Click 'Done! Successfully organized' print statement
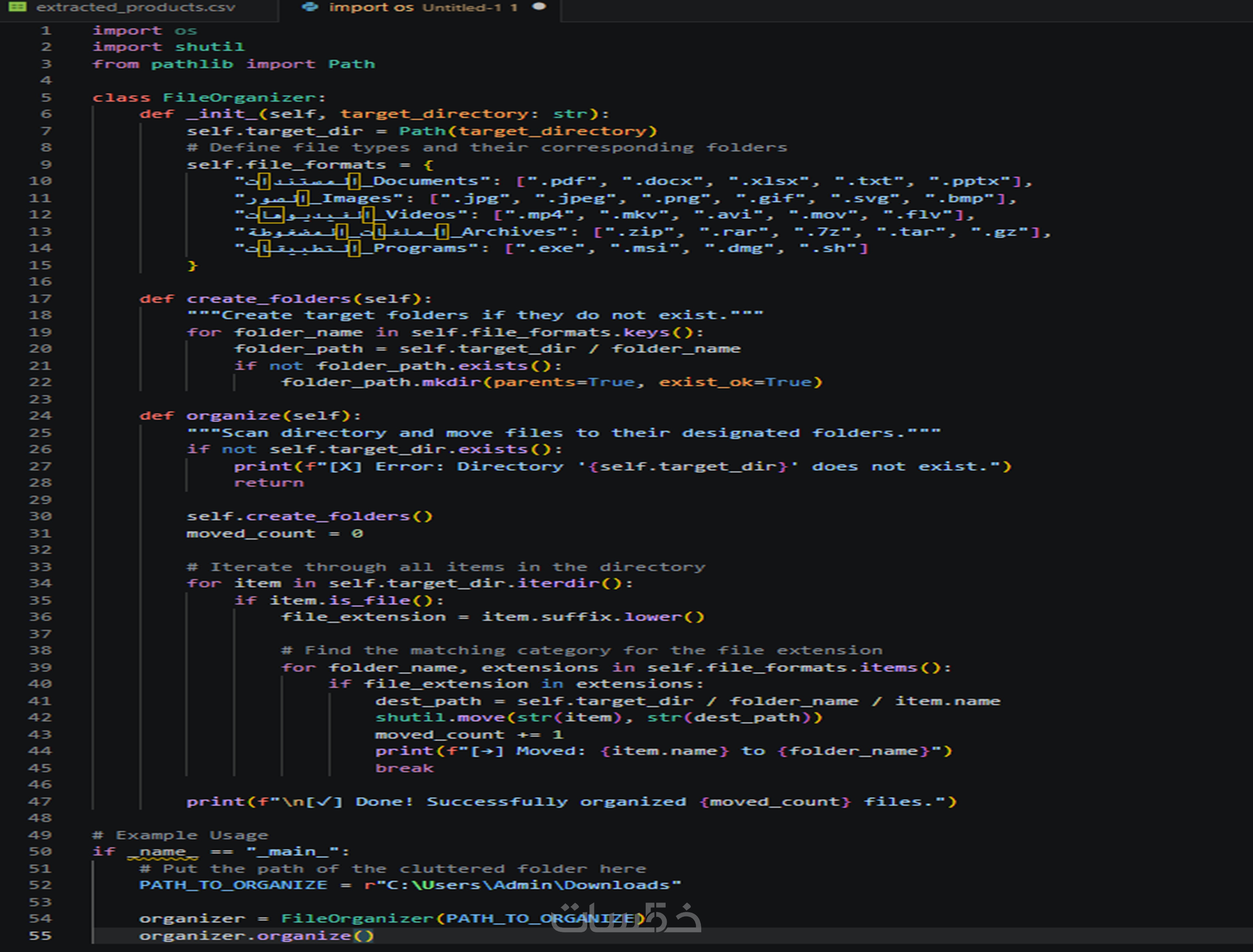 pos(572,801)
